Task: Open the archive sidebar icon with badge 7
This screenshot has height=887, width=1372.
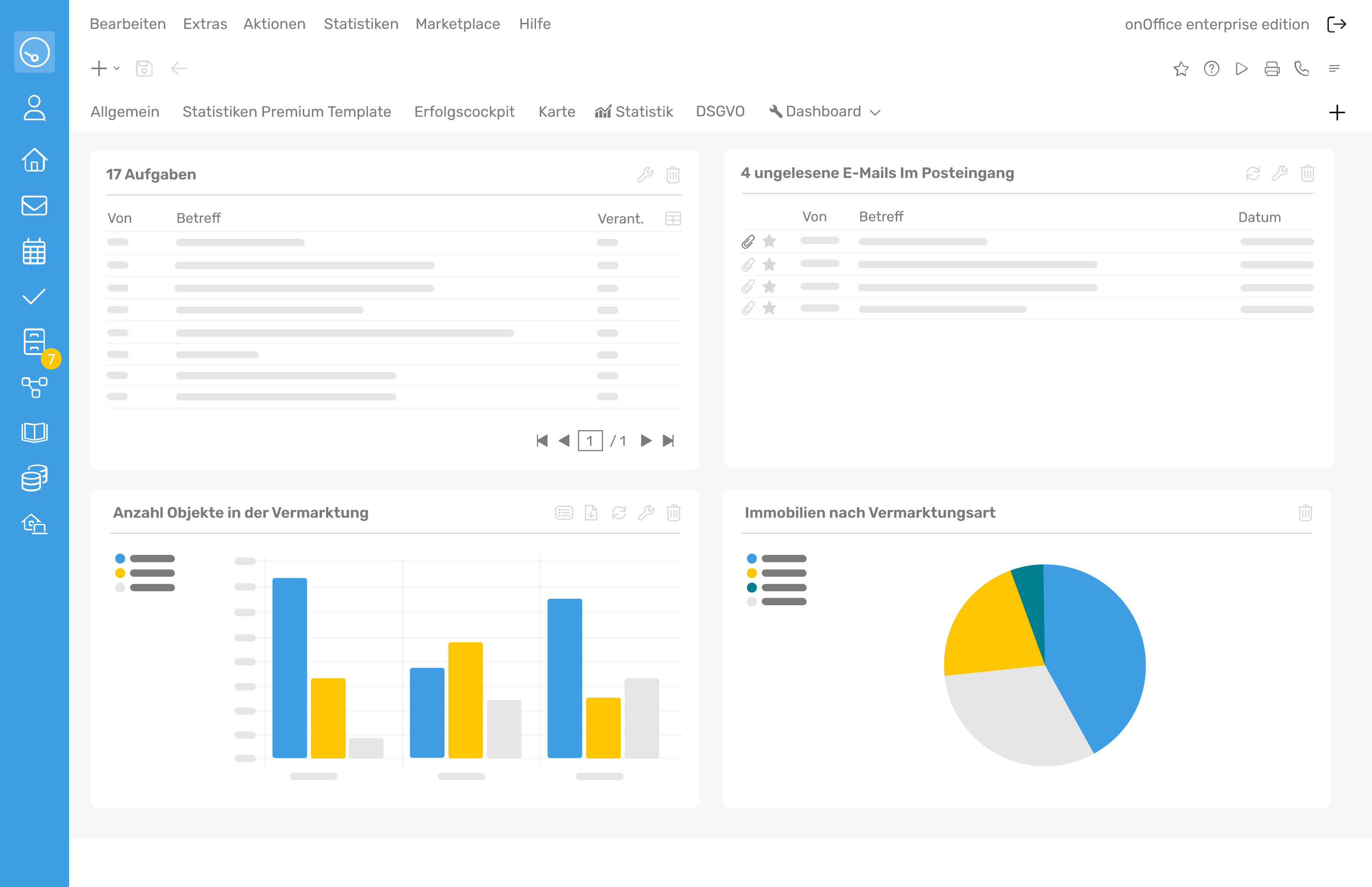Action: click(34, 342)
